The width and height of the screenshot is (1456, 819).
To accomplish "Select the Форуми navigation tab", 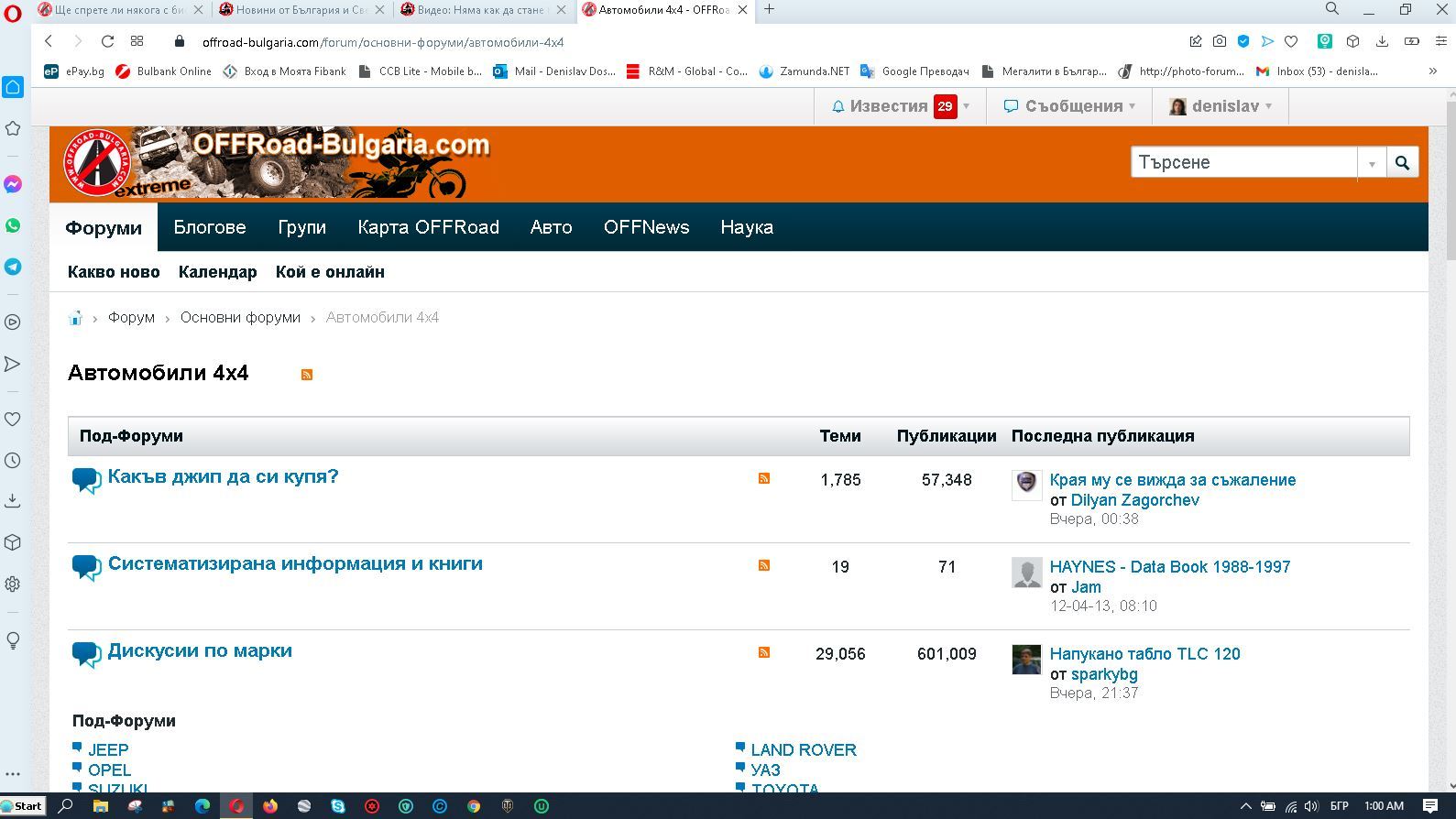I will tap(104, 227).
